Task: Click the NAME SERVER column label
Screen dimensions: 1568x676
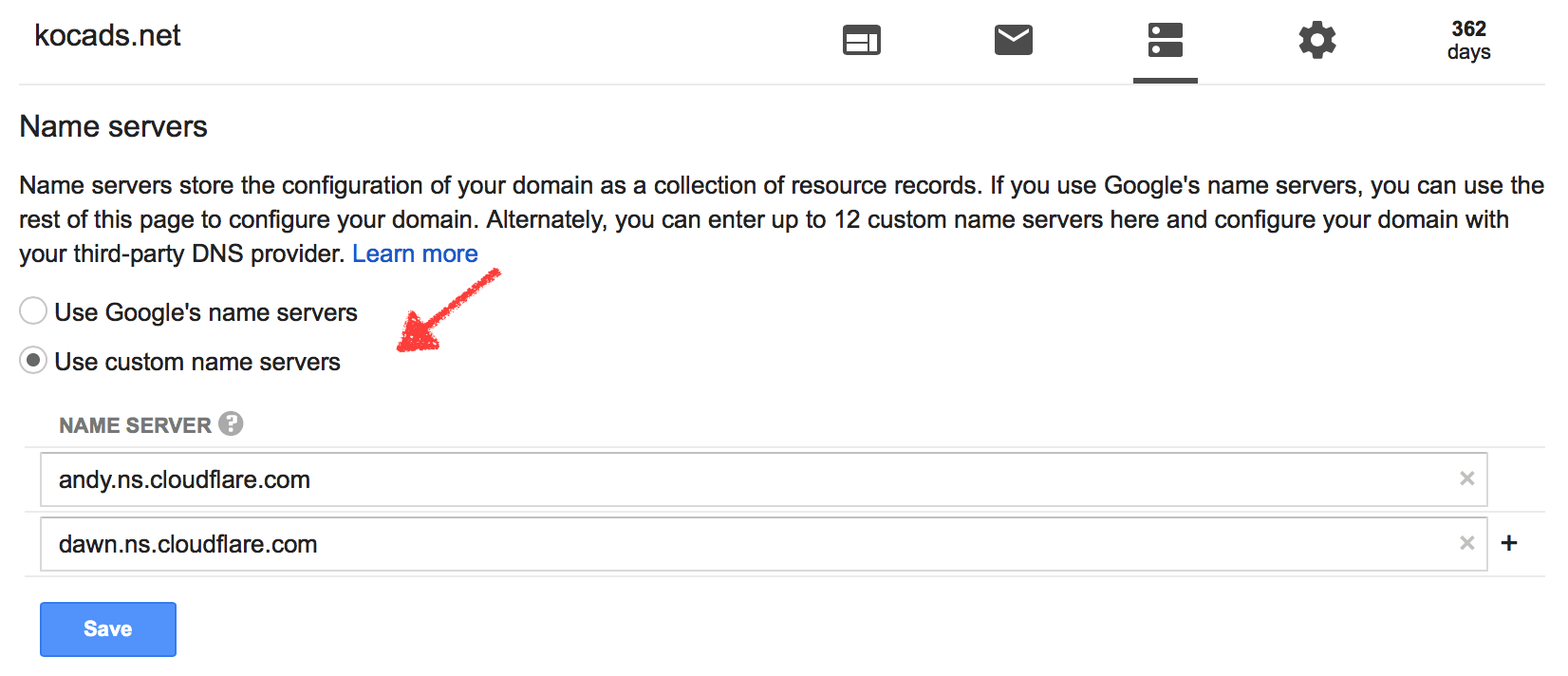Action: tap(135, 425)
